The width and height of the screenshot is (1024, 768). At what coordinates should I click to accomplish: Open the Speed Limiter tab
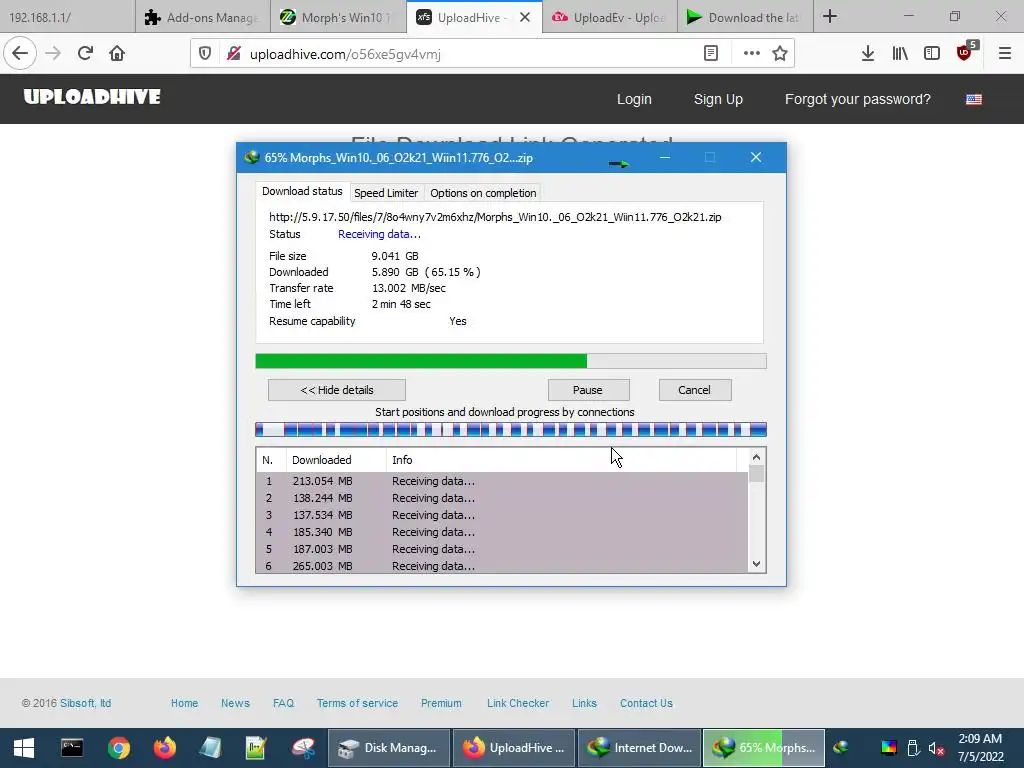coord(386,193)
